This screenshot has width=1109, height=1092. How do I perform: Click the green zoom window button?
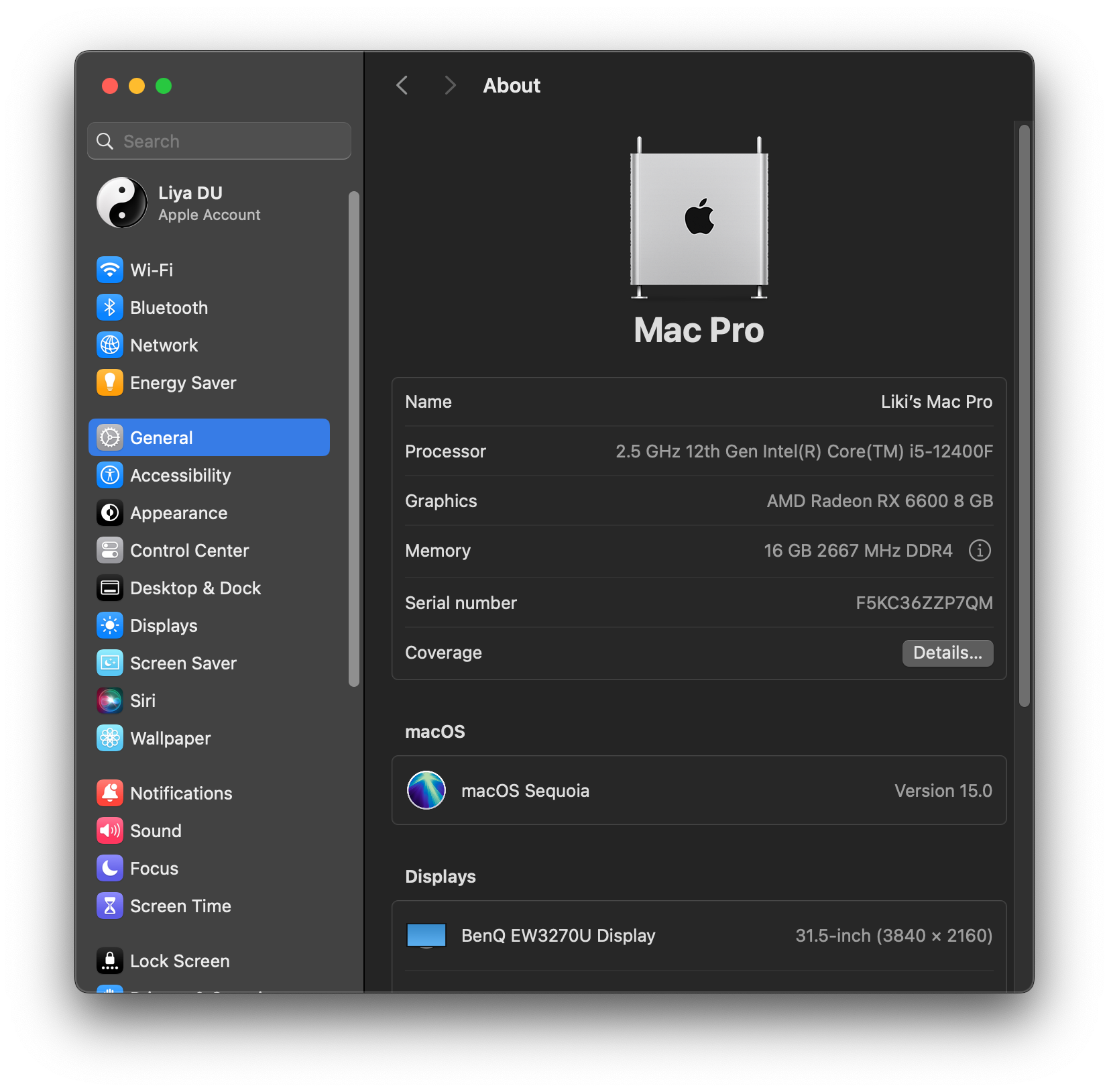tap(164, 86)
